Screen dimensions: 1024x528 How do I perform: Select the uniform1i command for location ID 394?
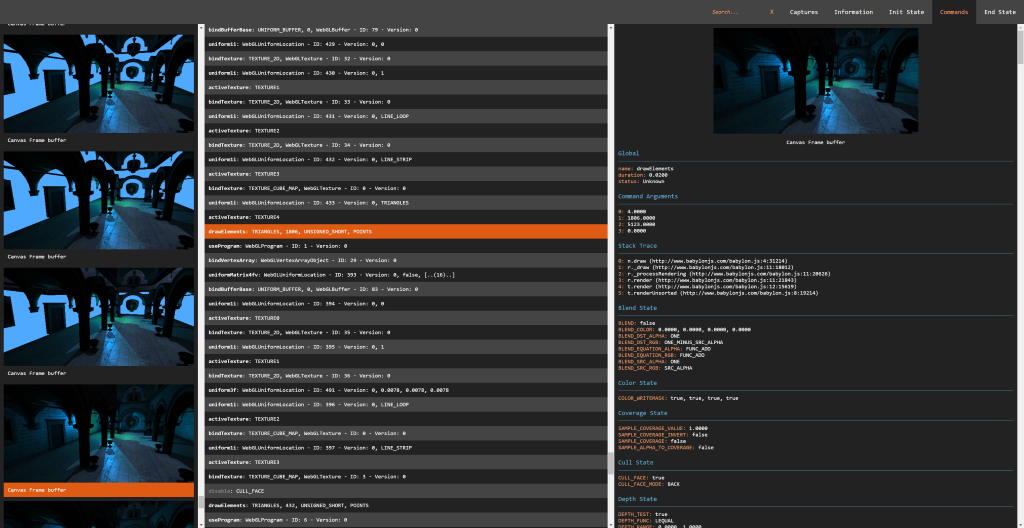click(406, 303)
